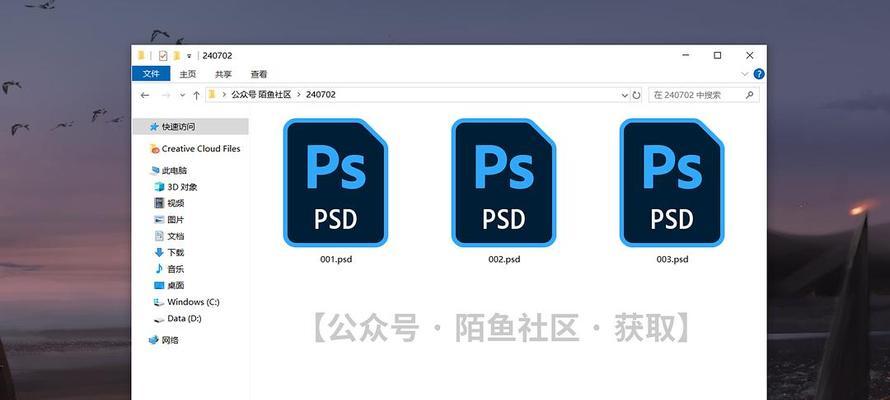Click the New Folder quick access icon
Image resolution: width=890 pixels, height=400 pixels.
coord(177,55)
